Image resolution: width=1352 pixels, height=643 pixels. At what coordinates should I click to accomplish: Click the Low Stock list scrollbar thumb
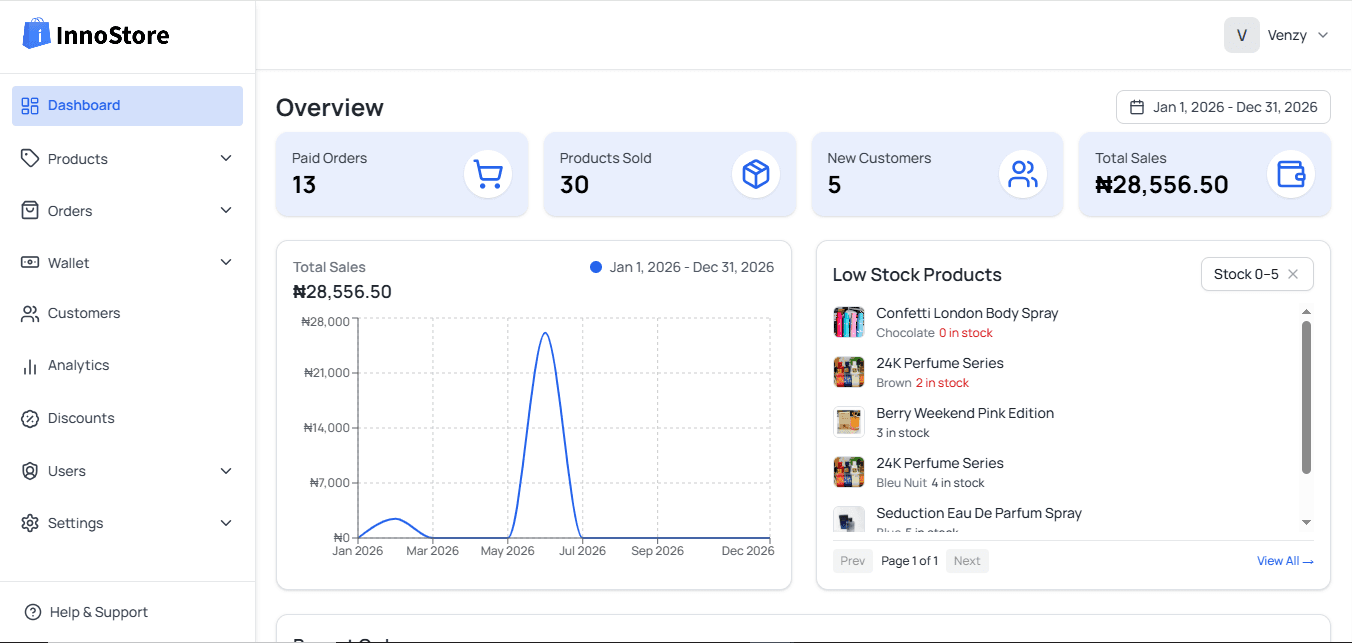[x=1306, y=397]
